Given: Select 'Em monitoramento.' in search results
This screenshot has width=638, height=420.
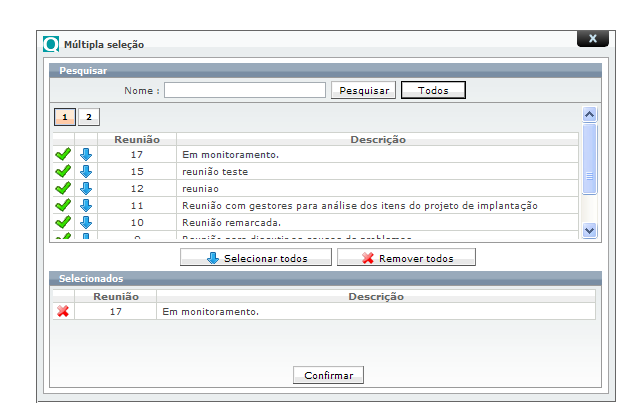Looking at the screenshot, I should click(378, 155).
